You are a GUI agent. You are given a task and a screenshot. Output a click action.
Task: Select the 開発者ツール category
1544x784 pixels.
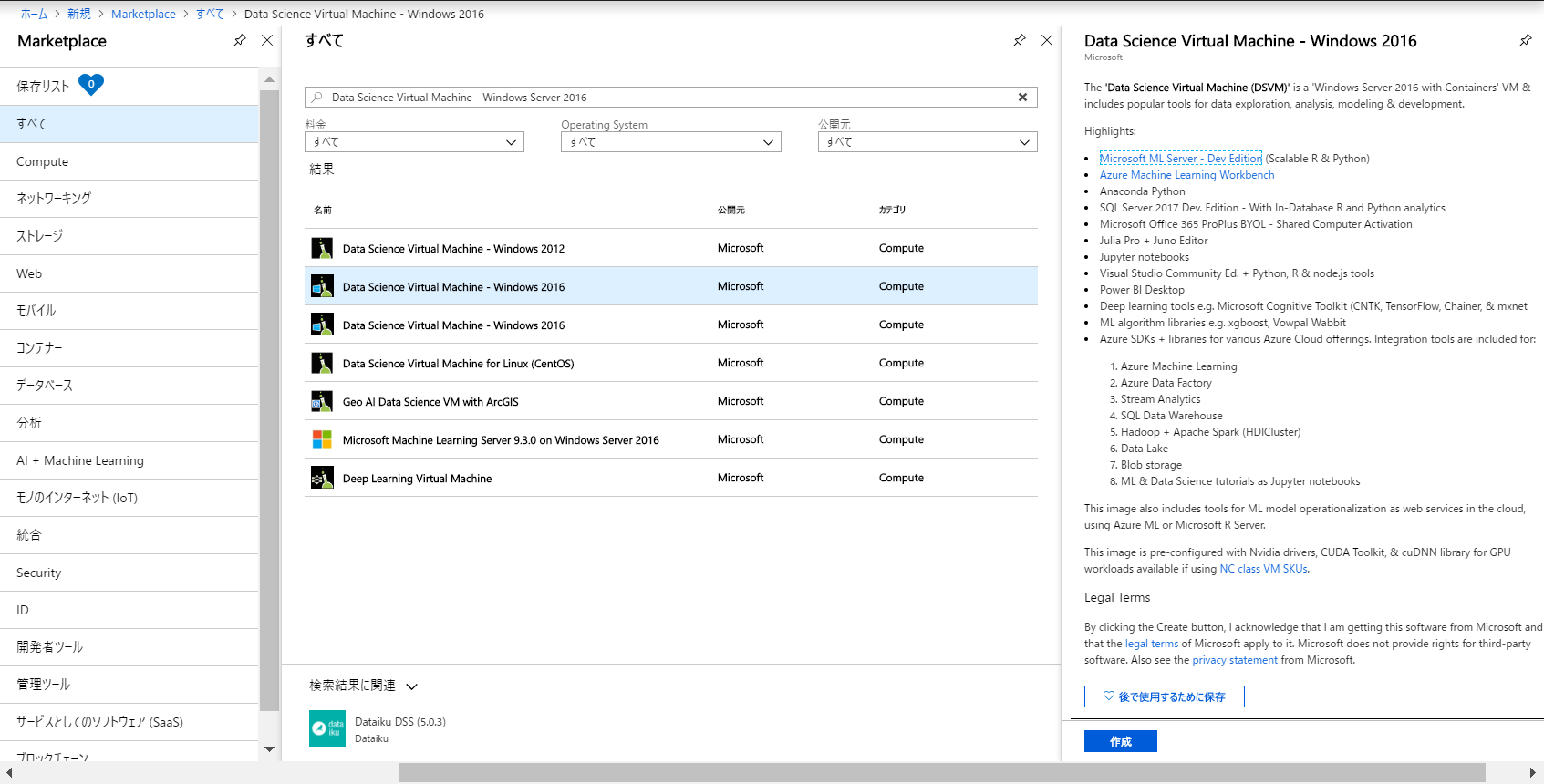130,647
